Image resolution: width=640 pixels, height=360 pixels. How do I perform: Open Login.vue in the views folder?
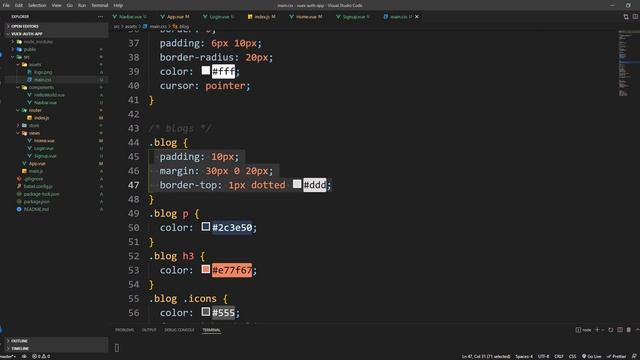[x=44, y=148]
